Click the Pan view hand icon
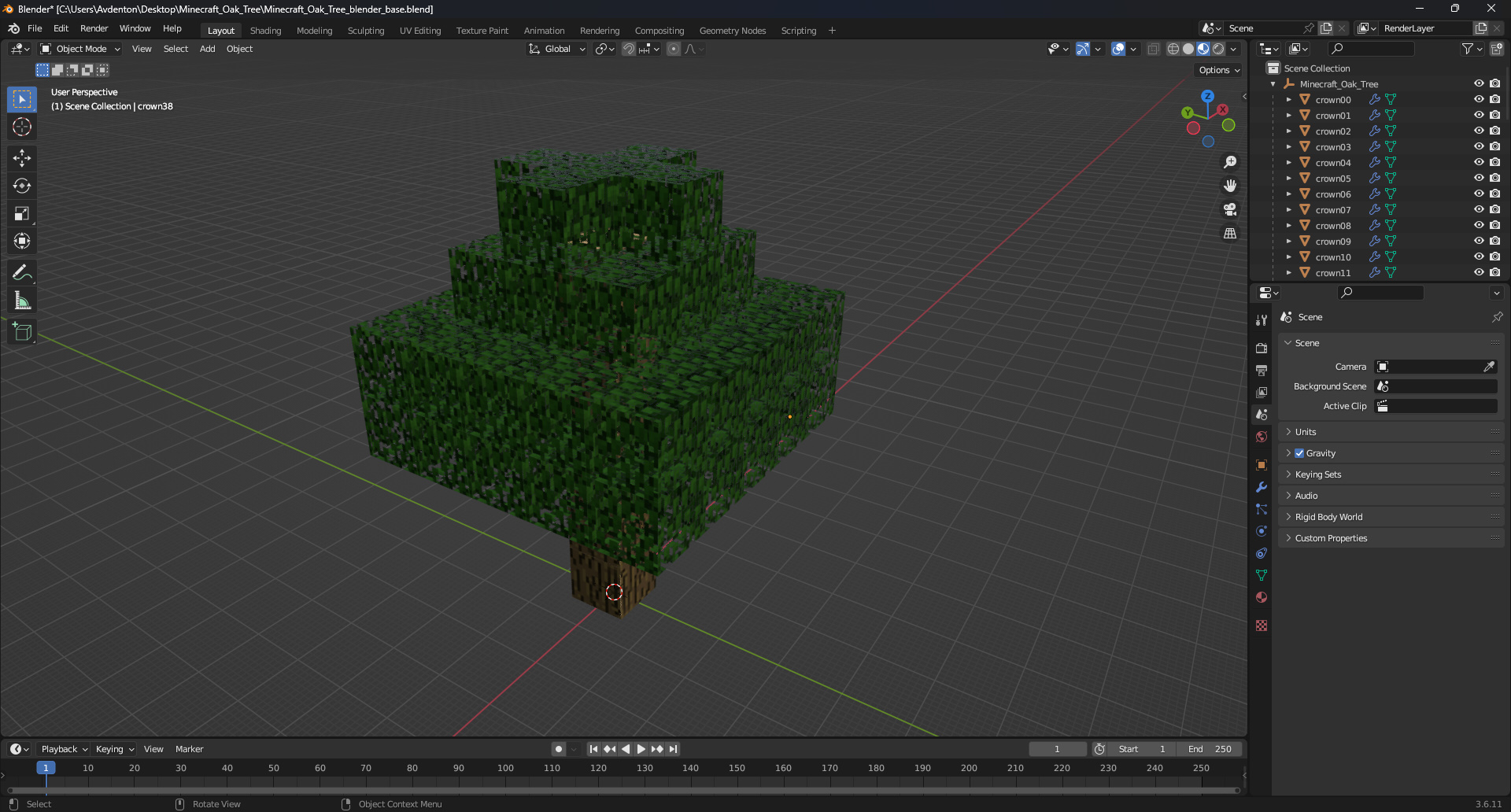The height and width of the screenshot is (812, 1511). click(x=1230, y=186)
